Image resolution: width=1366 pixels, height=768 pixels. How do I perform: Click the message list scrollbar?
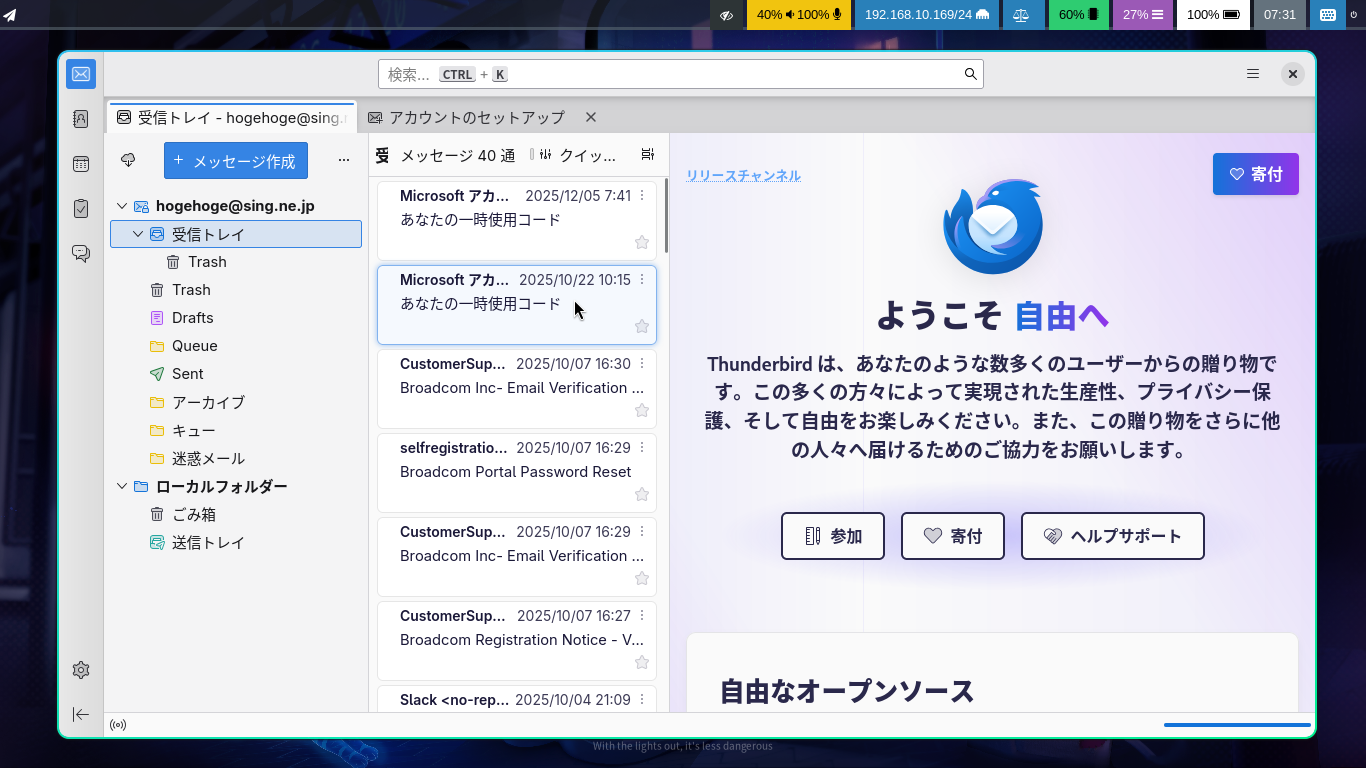click(666, 216)
